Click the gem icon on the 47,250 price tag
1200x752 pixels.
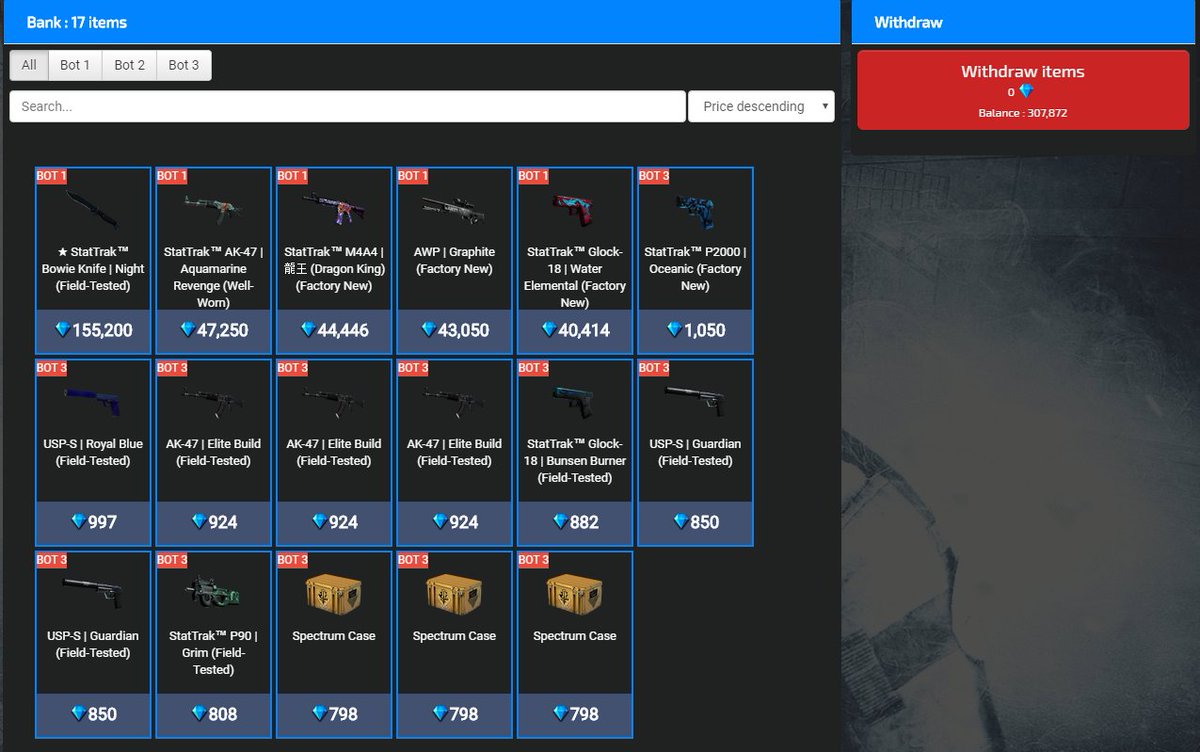point(188,331)
